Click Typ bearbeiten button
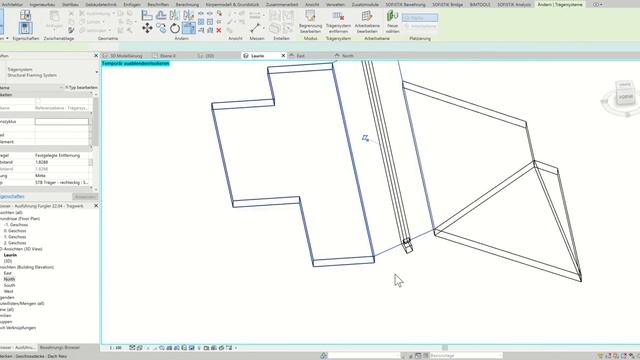 pyautogui.click(x=81, y=87)
